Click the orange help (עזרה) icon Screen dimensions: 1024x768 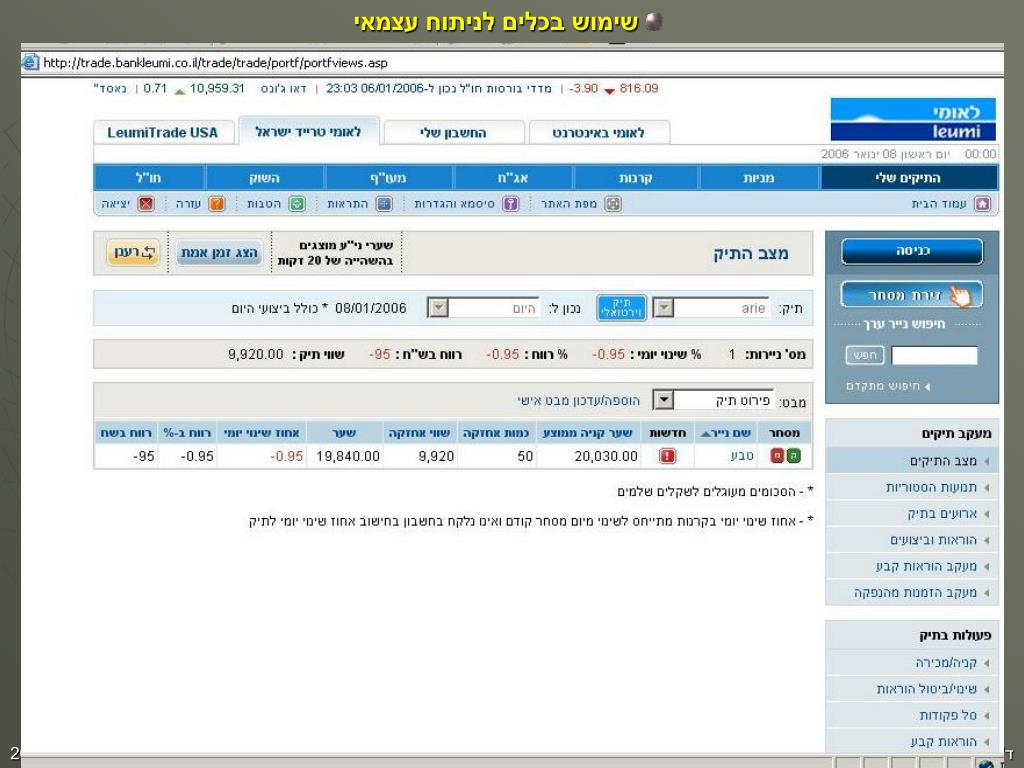216,204
